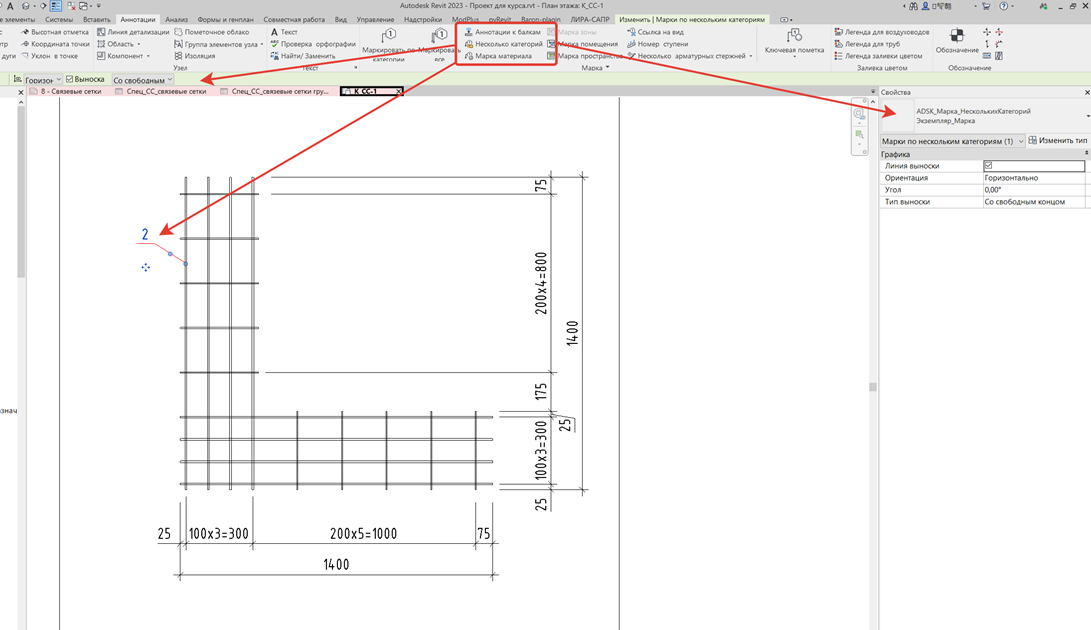
Task: Toggle Линия выноски checkbox in properties
Action: point(988,166)
